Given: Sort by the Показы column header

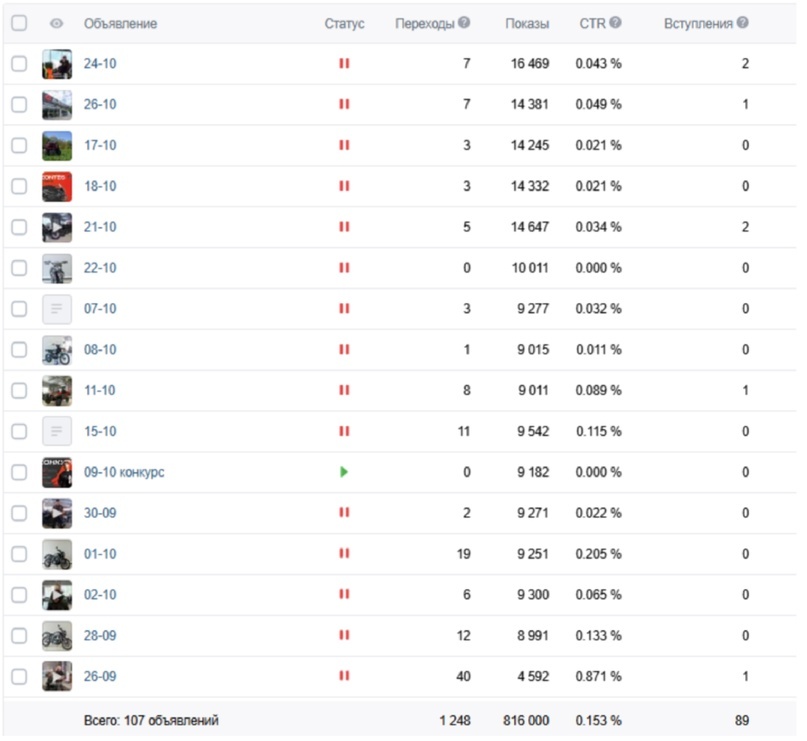Looking at the screenshot, I should click(527, 24).
